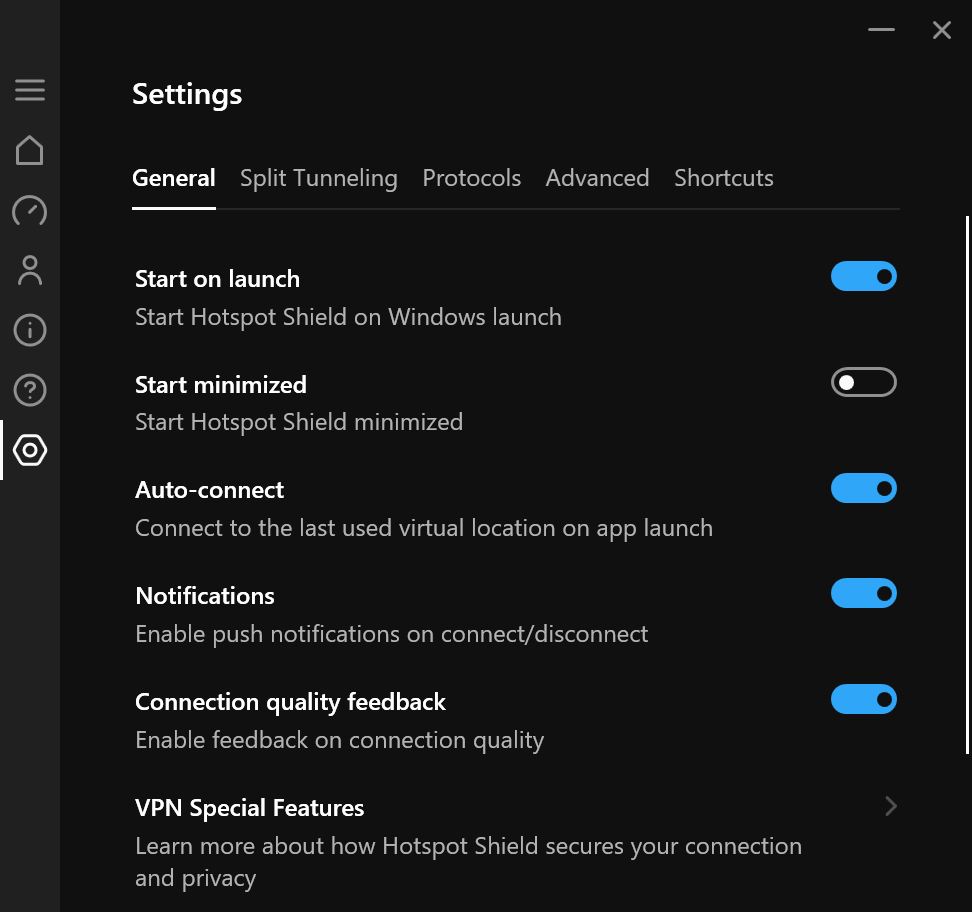Screen dimensions: 972x912
Task: Select the Advanced settings tab
Action: [597, 177]
